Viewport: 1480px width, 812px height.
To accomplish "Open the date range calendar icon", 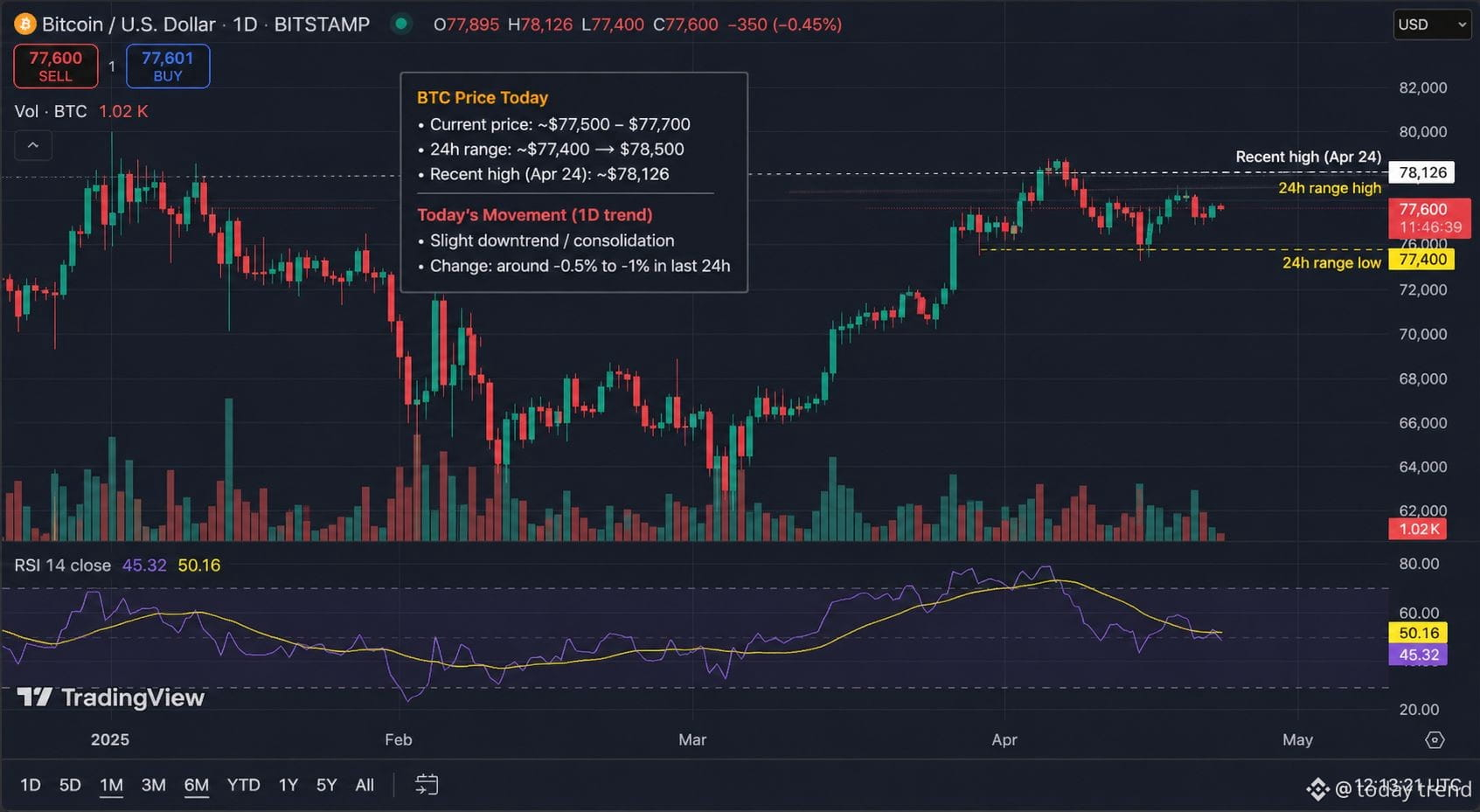I will click(x=427, y=785).
